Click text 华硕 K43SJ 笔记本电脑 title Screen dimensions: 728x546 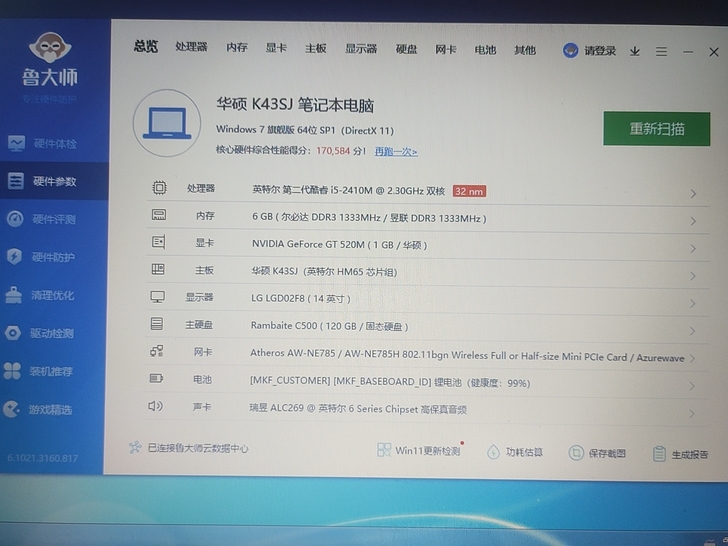click(x=295, y=105)
